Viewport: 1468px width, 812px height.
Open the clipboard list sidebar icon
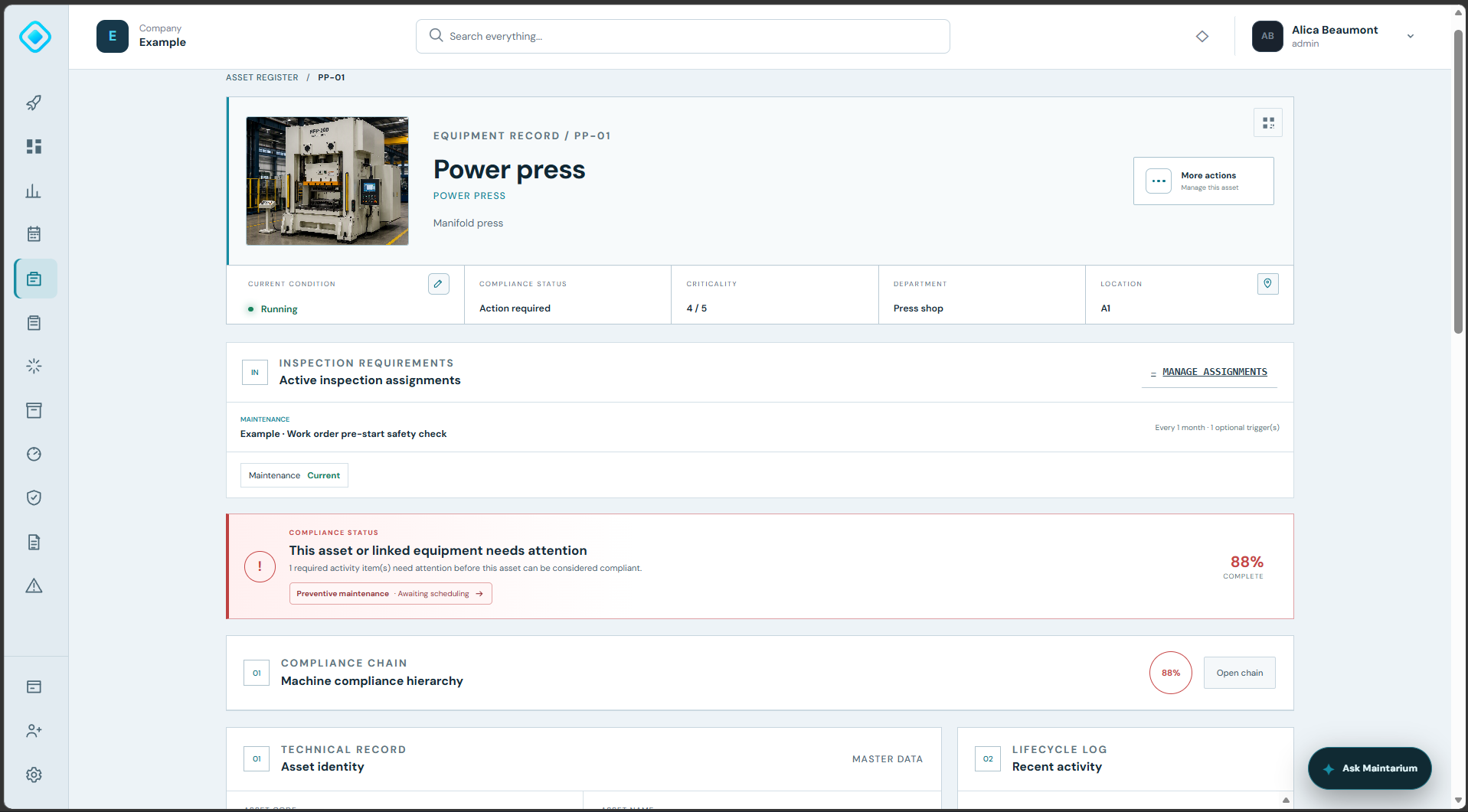click(x=34, y=323)
